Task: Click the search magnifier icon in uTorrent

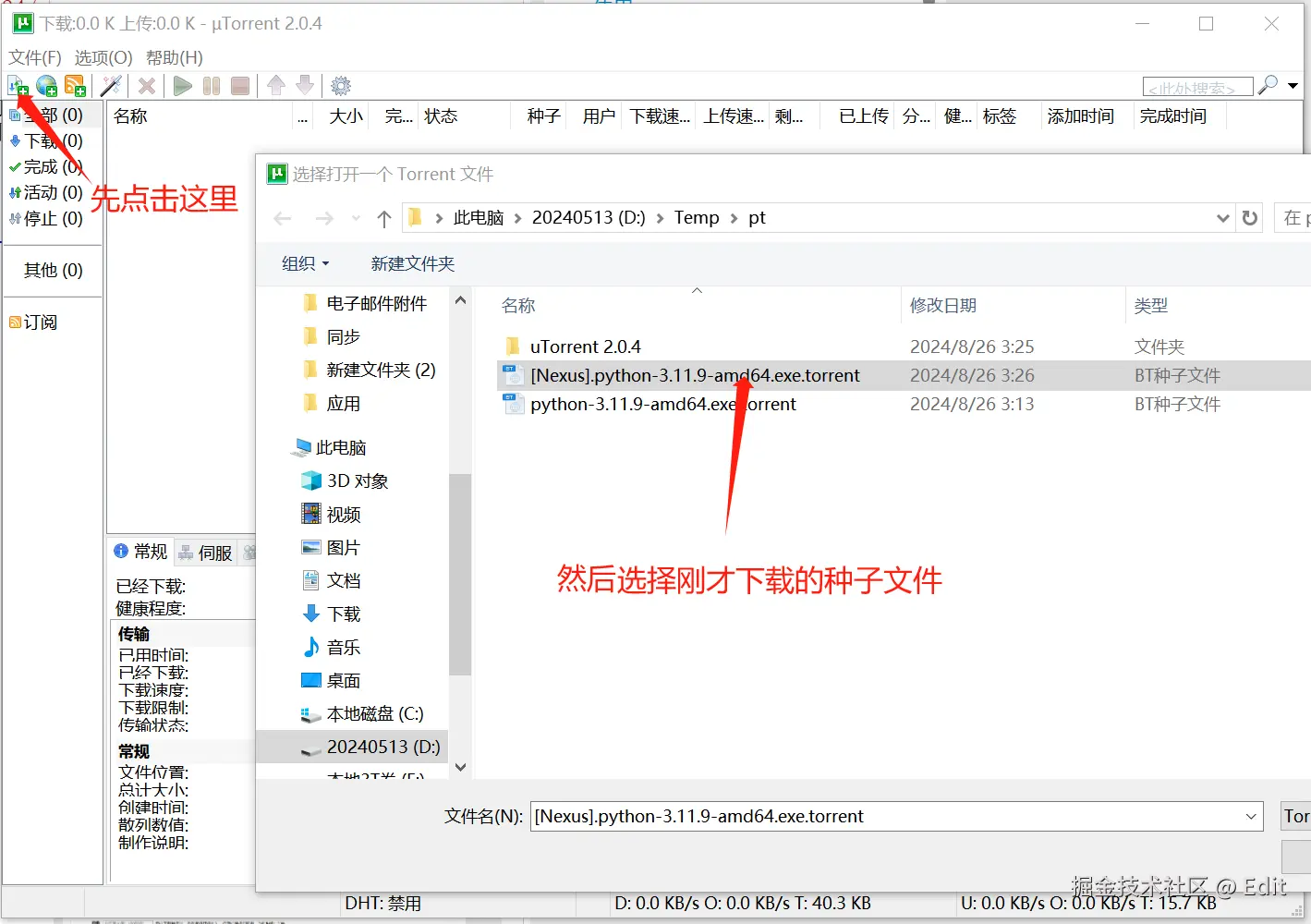Action: pos(1269,85)
